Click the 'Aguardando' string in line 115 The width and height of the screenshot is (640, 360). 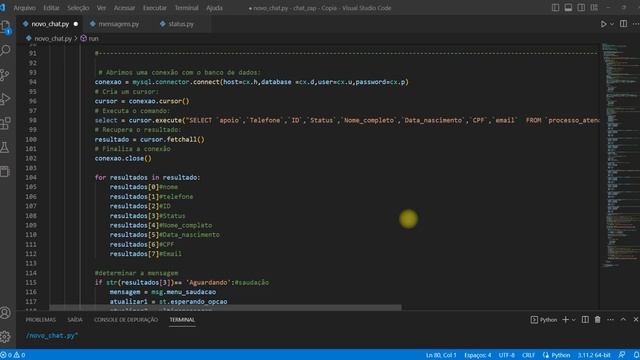coord(209,282)
